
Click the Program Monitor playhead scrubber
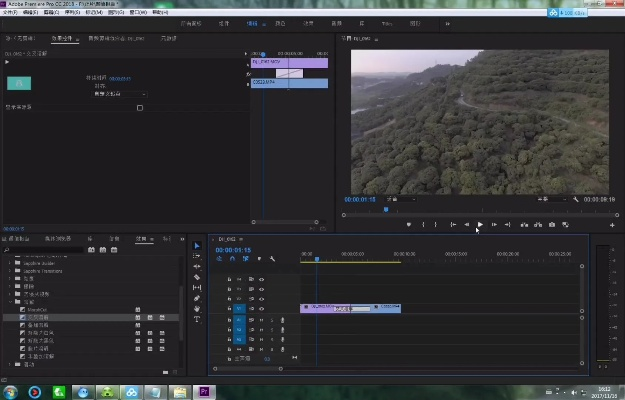pos(386,210)
